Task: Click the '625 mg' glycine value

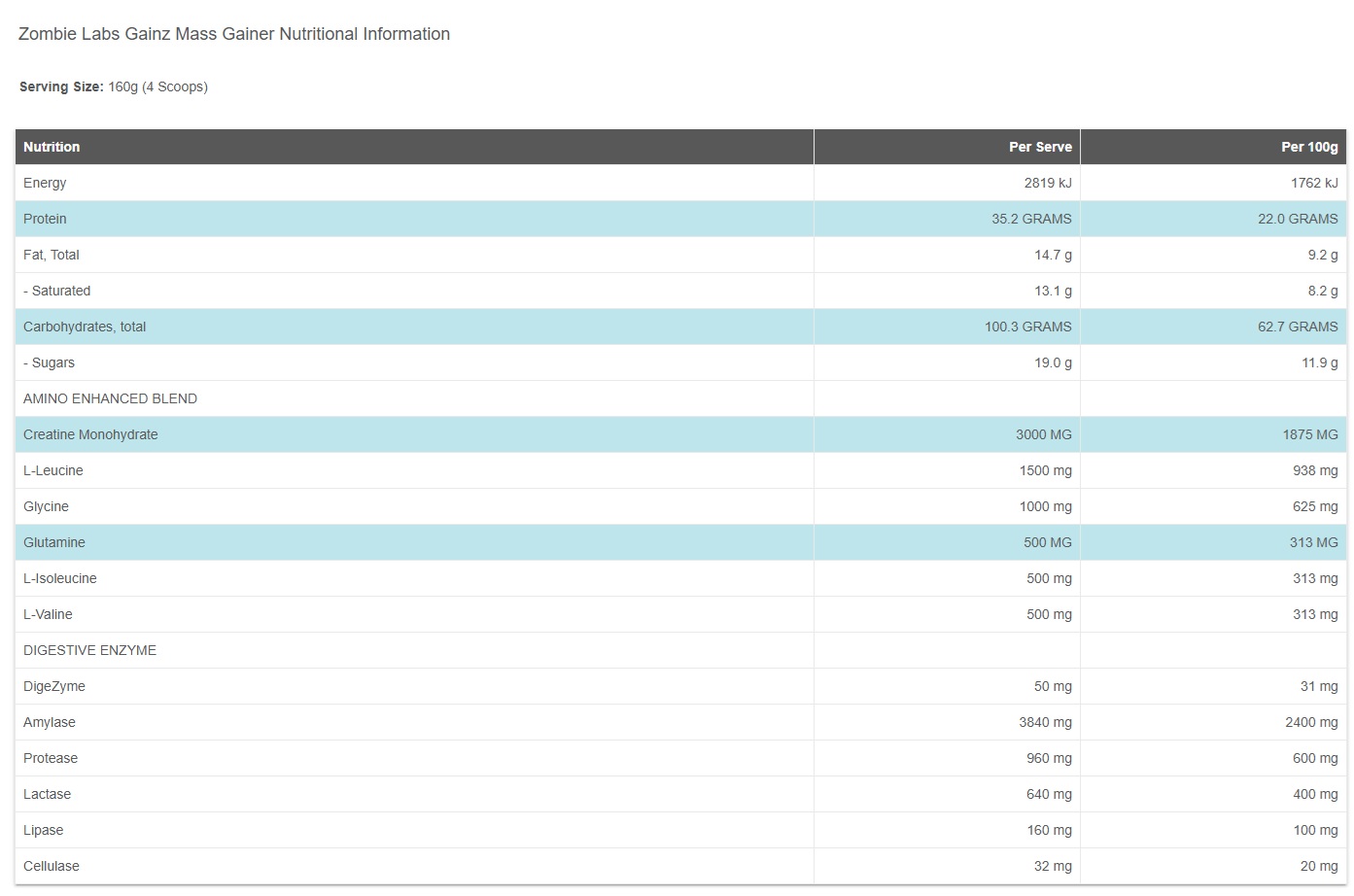Action: coord(1315,506)
